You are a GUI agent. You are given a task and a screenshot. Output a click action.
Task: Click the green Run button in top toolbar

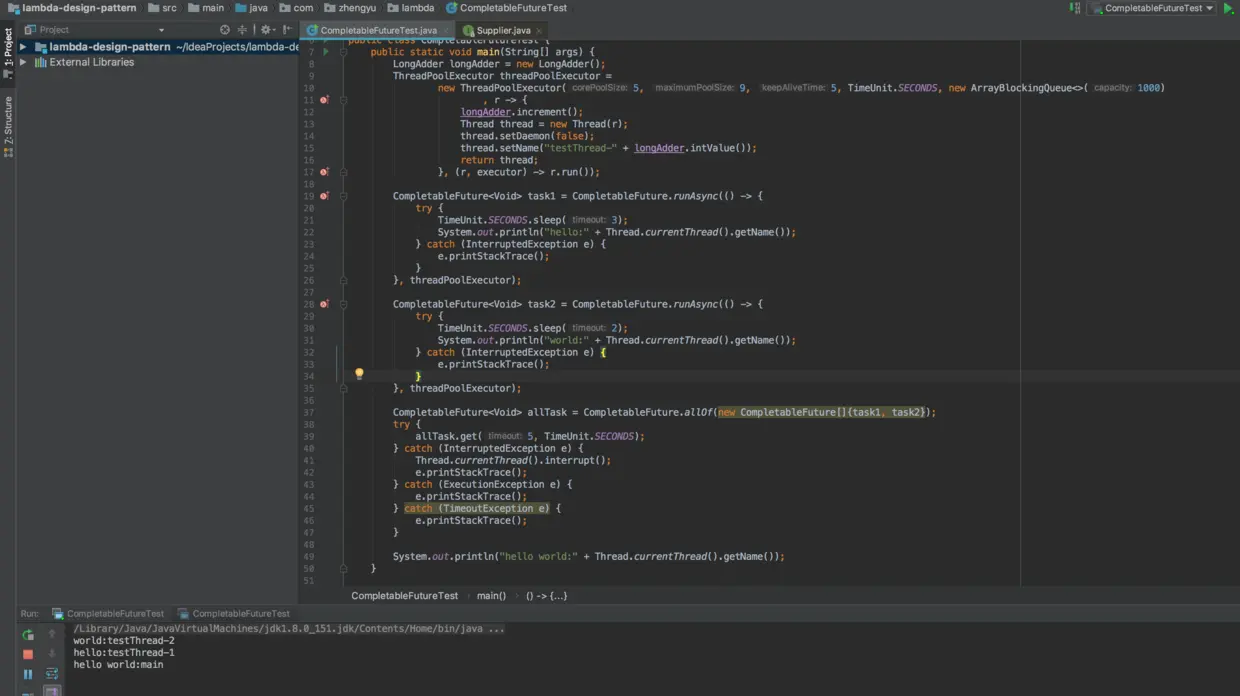pyautogui.click(x=1229, y=8)
